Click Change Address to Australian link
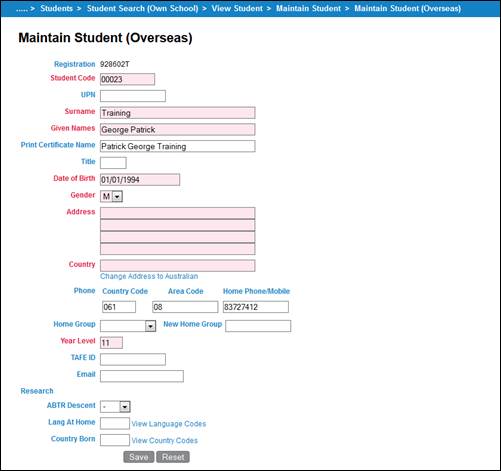 (x=149, y=276)
